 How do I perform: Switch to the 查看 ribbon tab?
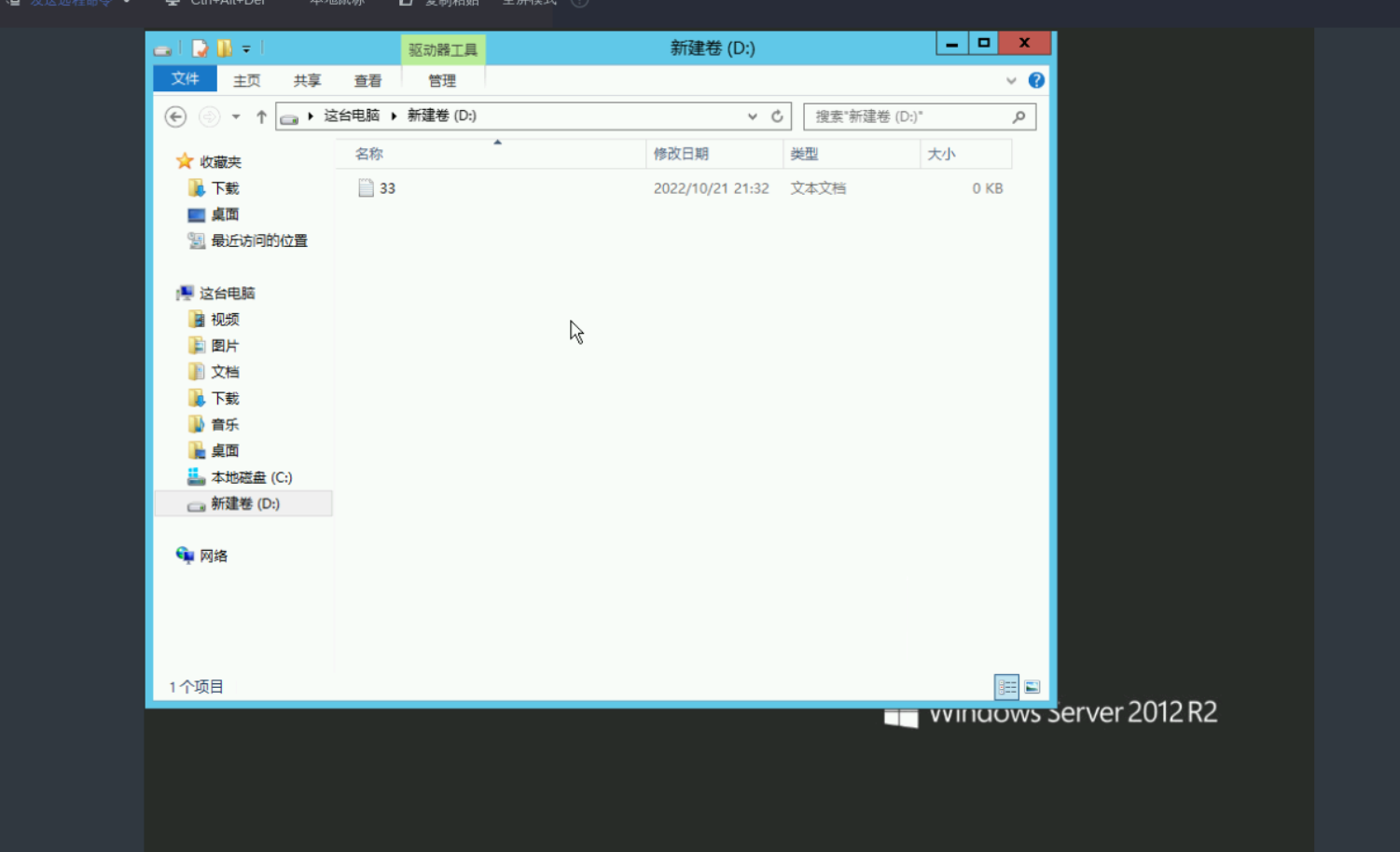[x=367, y=80]
